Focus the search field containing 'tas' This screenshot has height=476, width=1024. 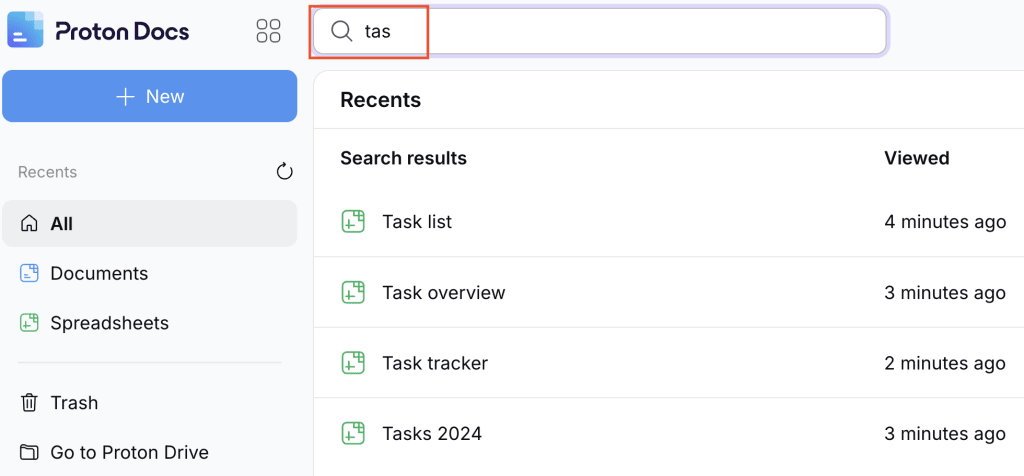click(x=600, y=31)
